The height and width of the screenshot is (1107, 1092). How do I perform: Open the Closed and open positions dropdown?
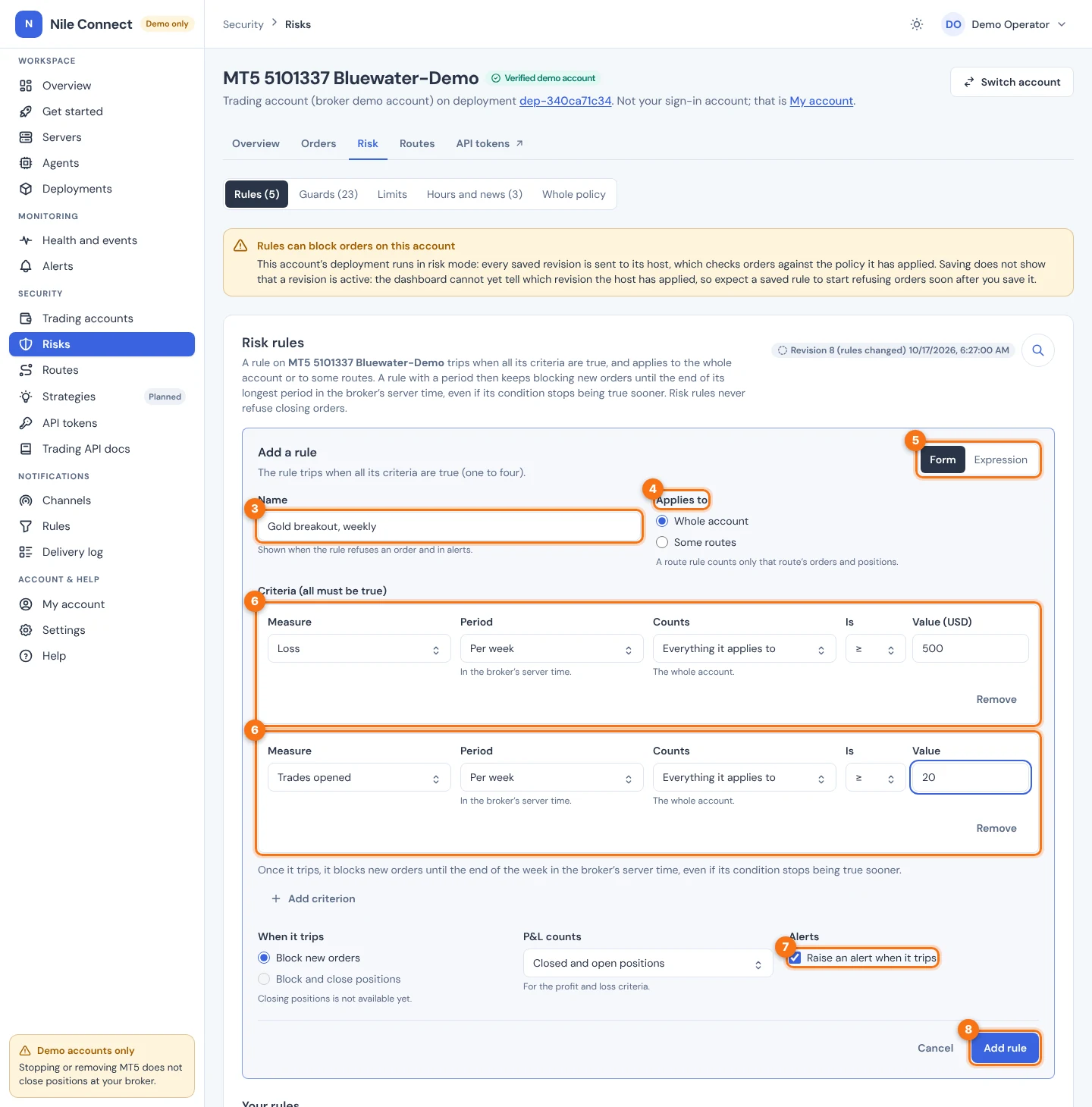[648, 963]
